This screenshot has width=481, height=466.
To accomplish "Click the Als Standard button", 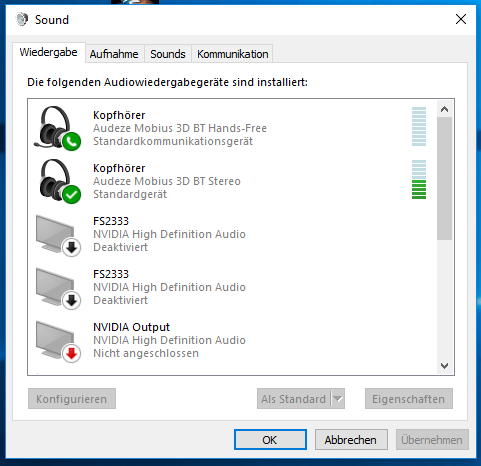I will (x=293, y=399).
